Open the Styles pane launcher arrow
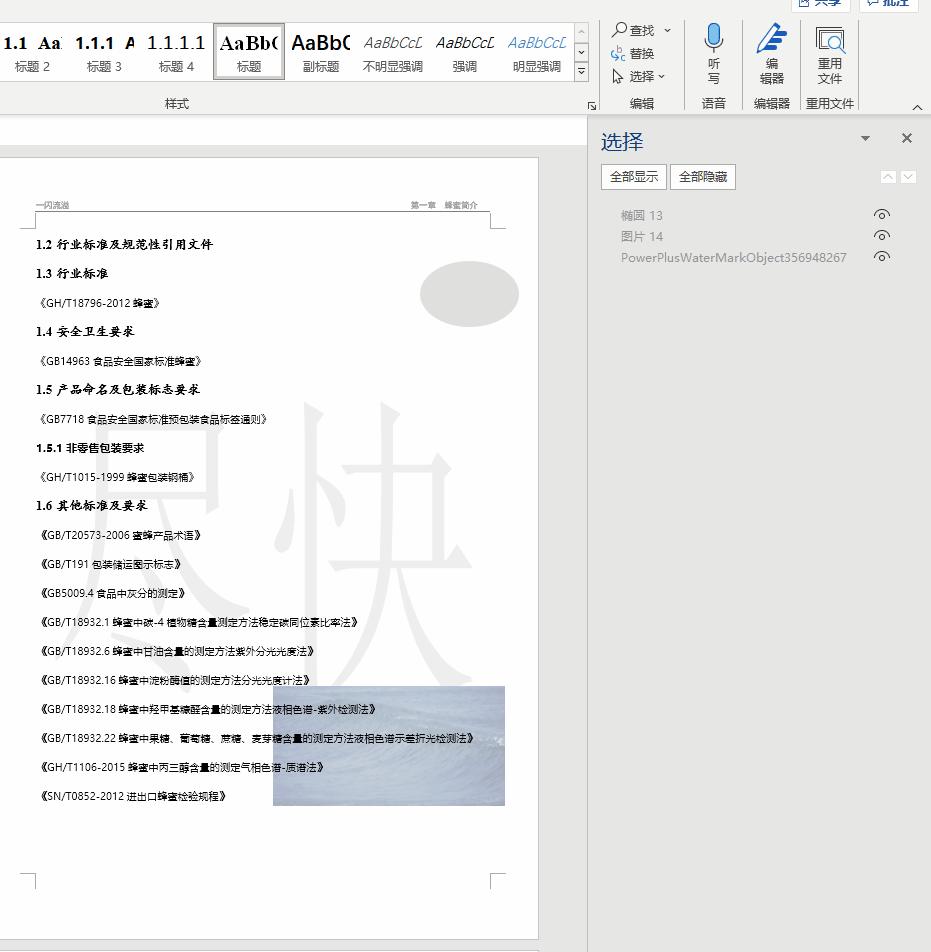931x952 pixels. point(591,105)
